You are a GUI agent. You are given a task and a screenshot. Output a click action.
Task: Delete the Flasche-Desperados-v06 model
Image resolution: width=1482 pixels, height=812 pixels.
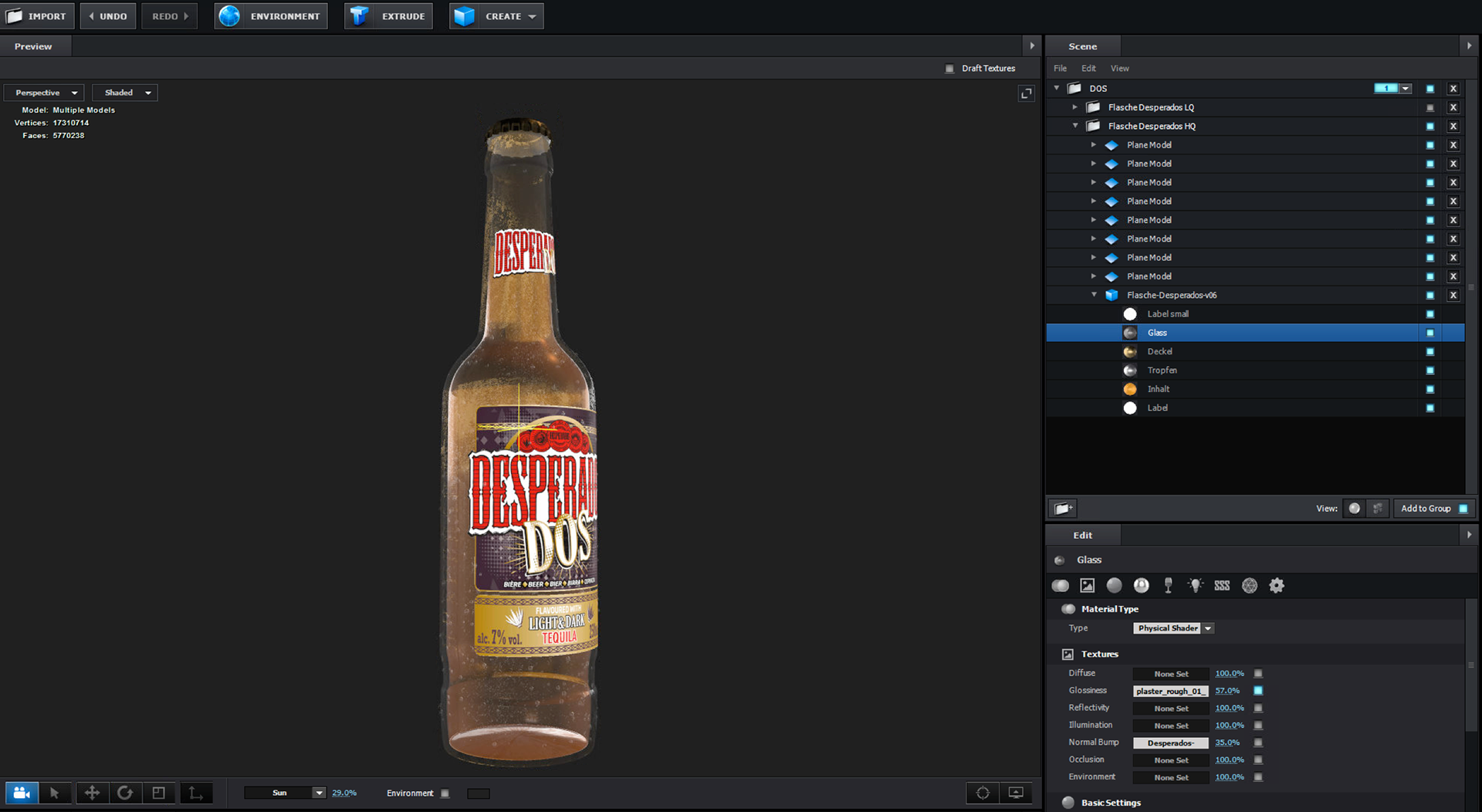pos(1453,296)
